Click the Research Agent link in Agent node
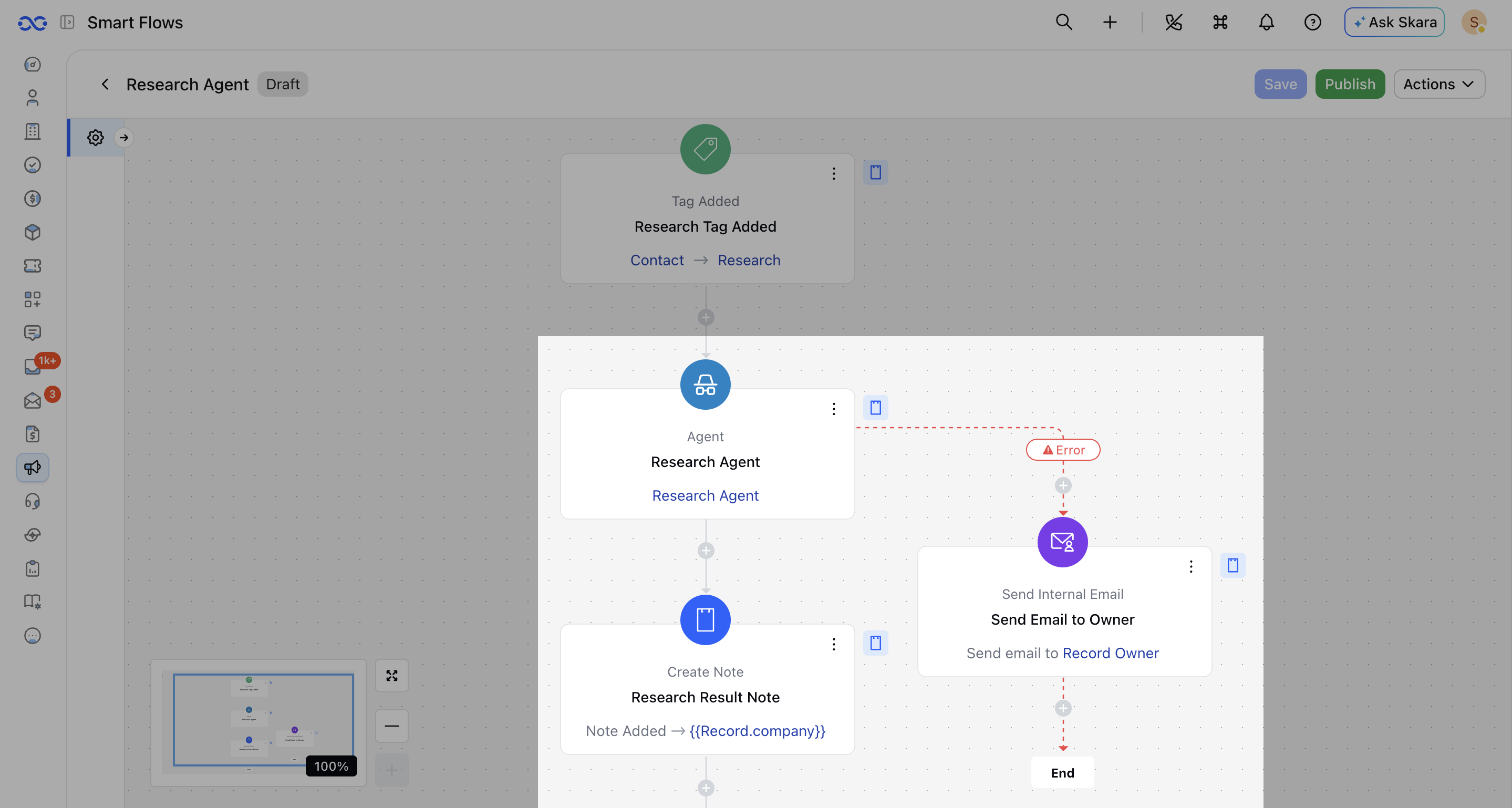The height and width of the screenshot is (808, 1512). 706,496
